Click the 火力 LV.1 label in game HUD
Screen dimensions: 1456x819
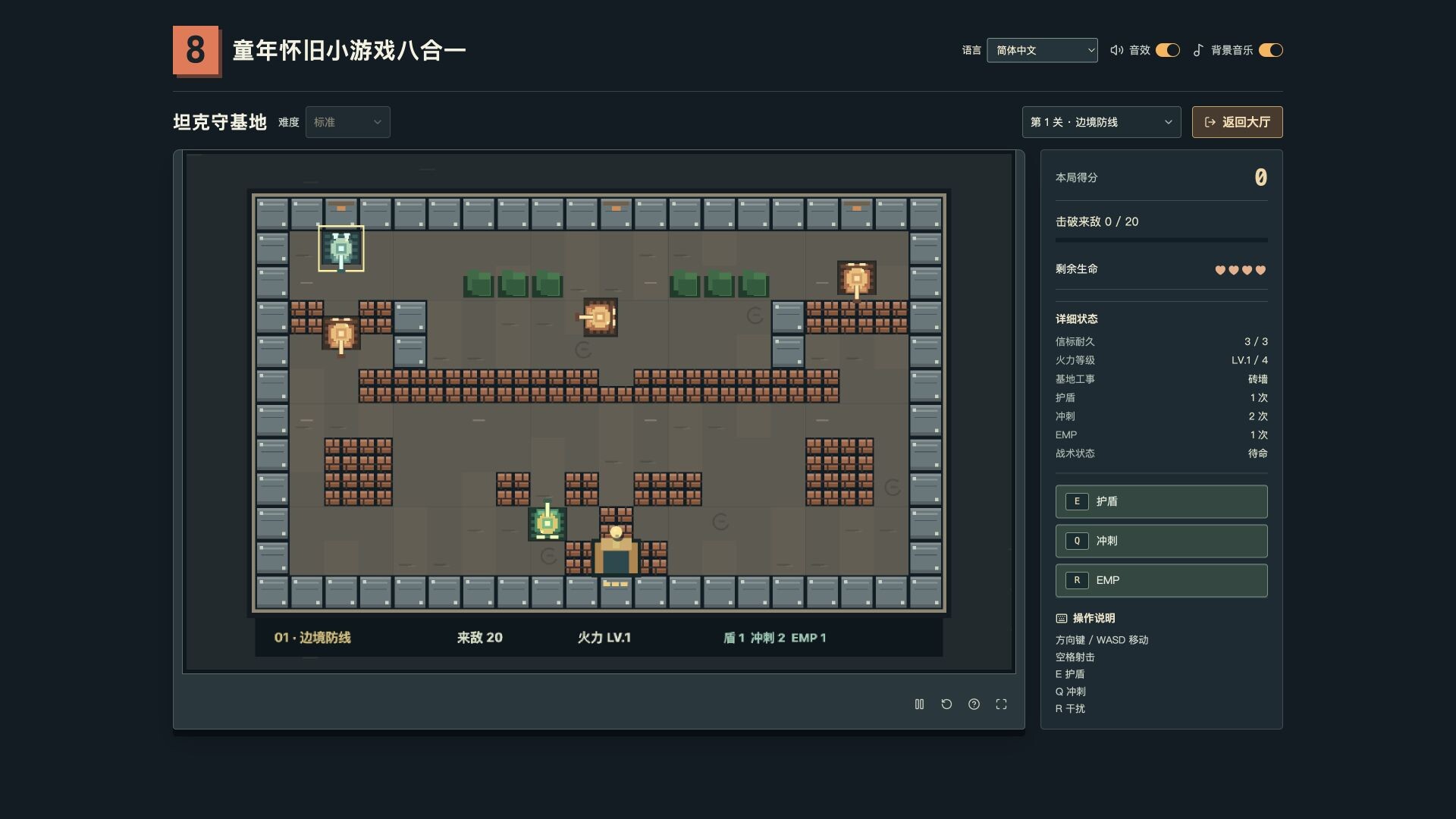pos(604,638)
